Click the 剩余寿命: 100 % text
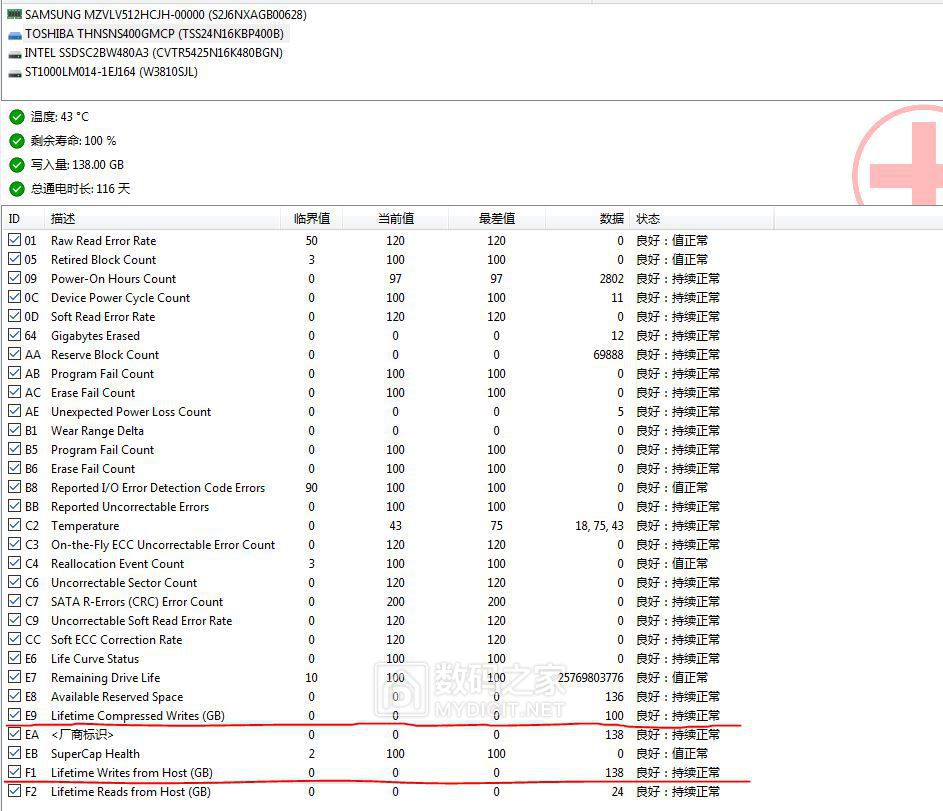This screenshot has width=943, height=811. (x=73, y=141)
